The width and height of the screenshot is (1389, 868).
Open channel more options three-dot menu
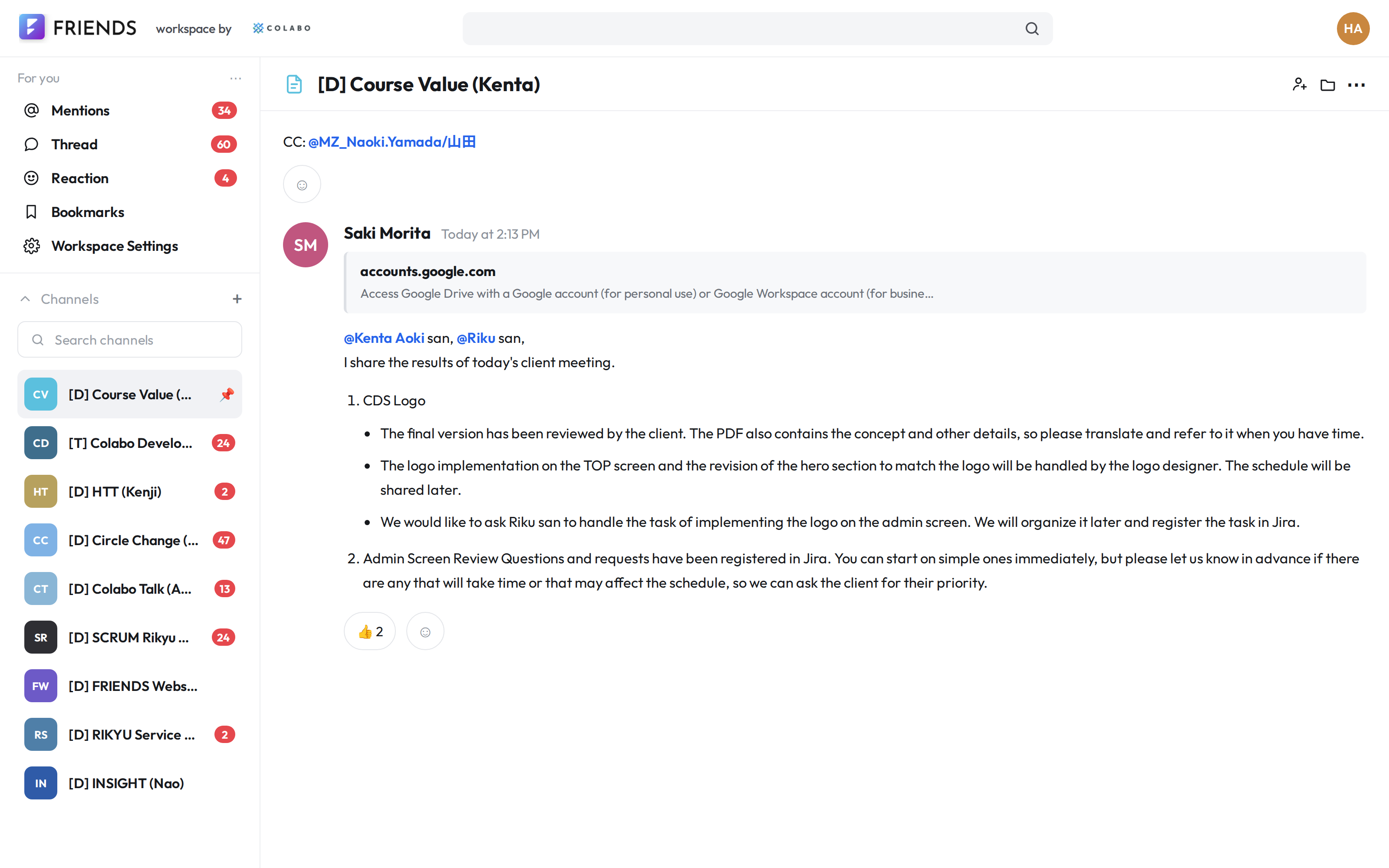click(x=1356, y=85)
